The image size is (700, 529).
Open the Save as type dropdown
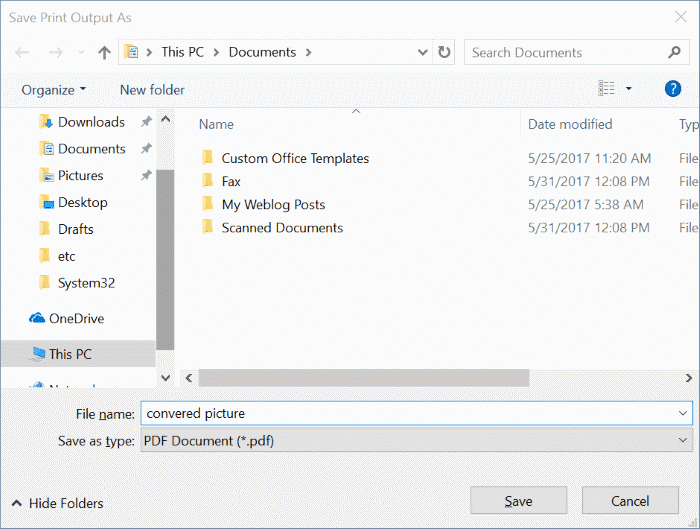point(417,441)
